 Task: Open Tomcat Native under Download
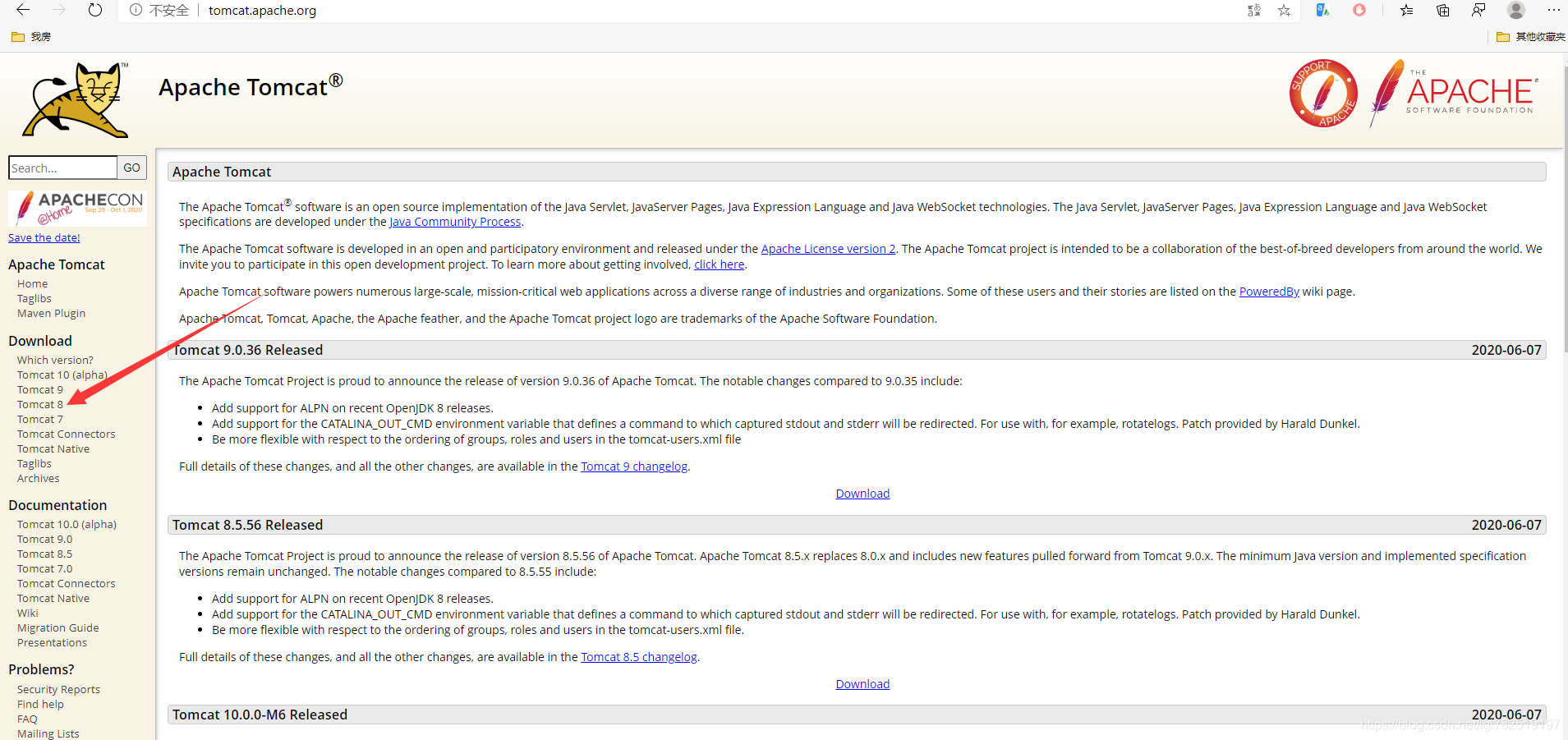point(53,449)
